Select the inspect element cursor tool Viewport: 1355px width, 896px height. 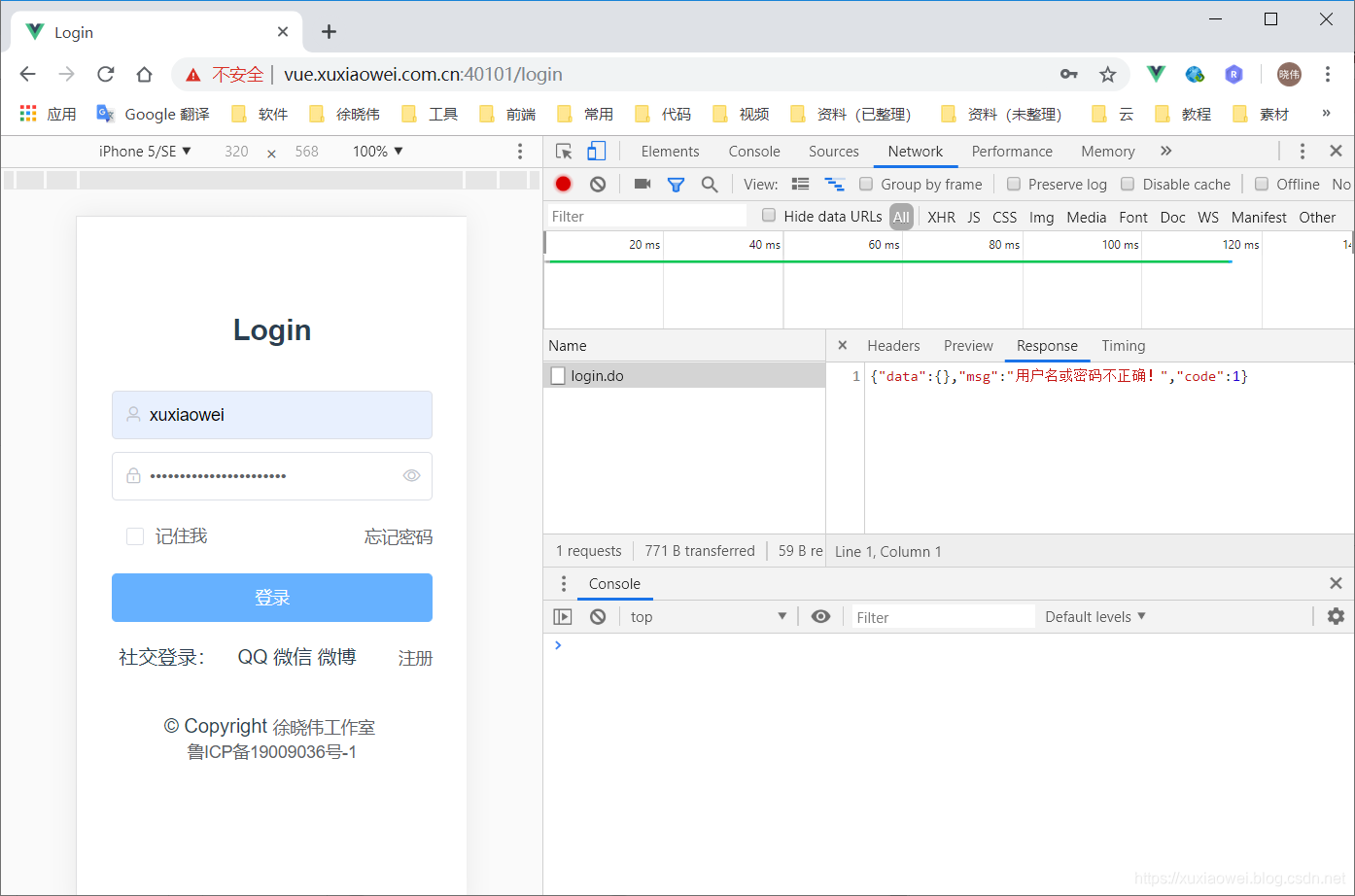tap(565, 151)
